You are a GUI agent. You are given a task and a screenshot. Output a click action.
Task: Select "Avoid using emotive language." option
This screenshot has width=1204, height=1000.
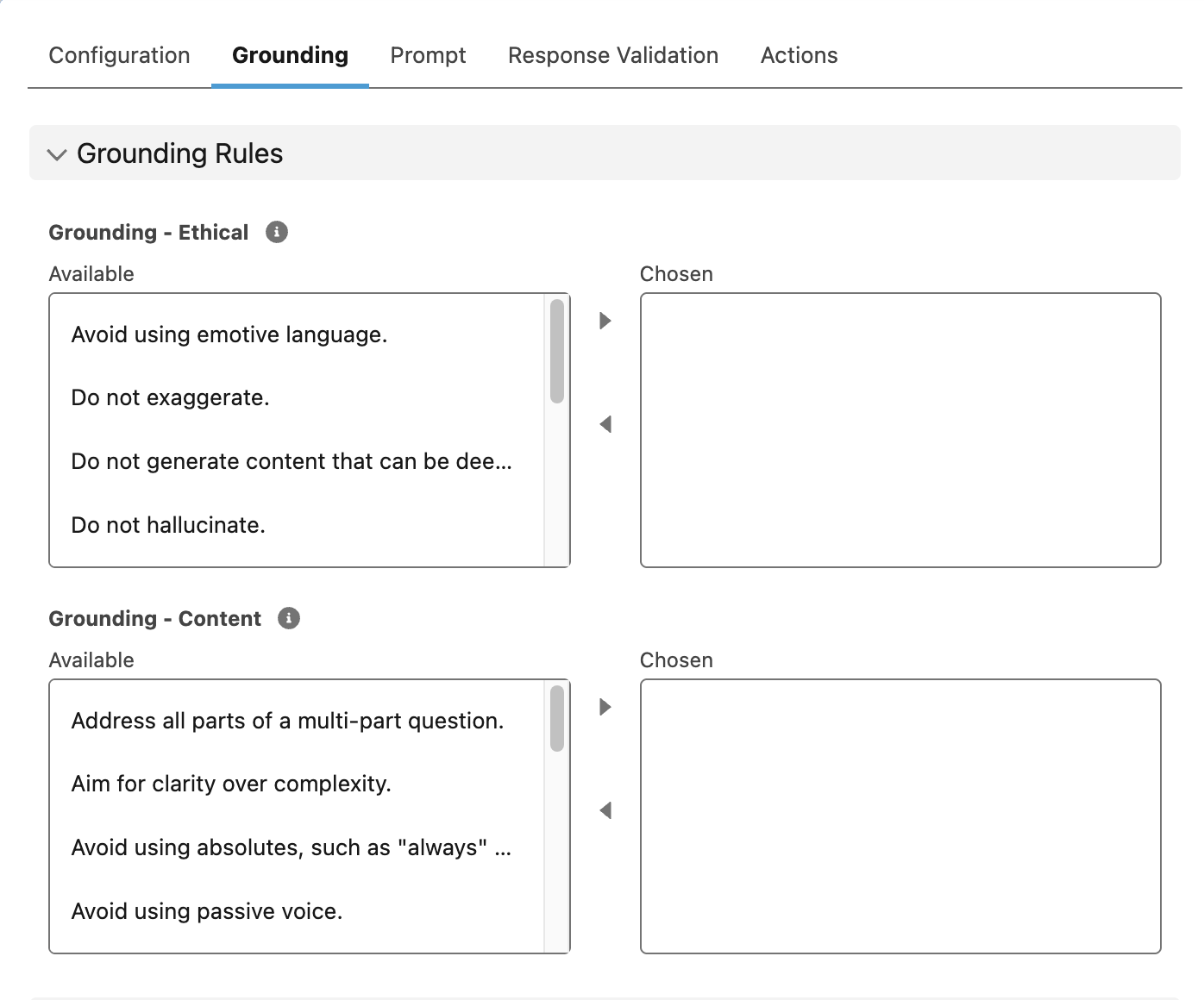pos(229,334)
